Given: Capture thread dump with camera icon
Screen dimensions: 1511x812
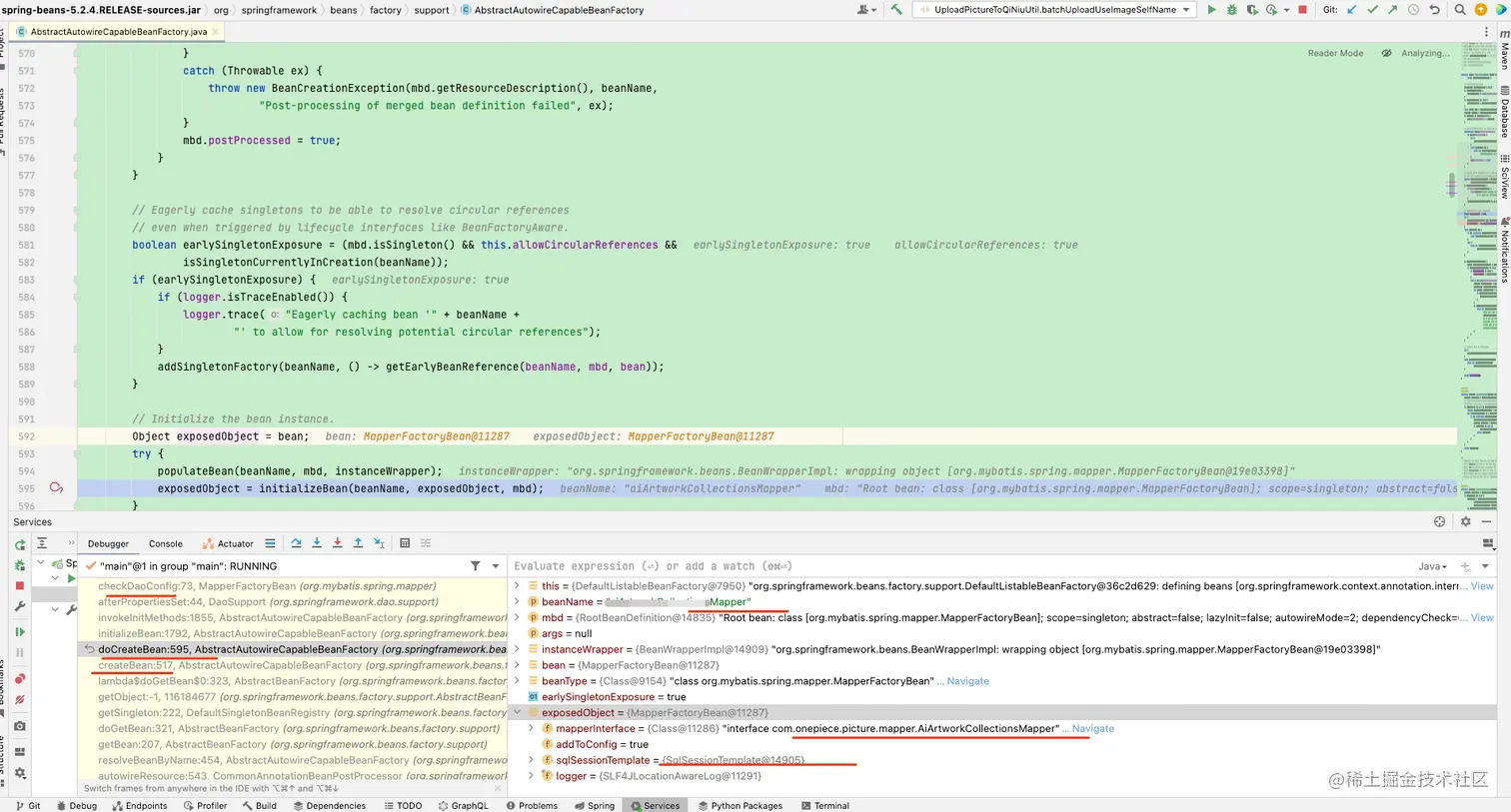Looking at the screenshot, I should tap(20, 726).
